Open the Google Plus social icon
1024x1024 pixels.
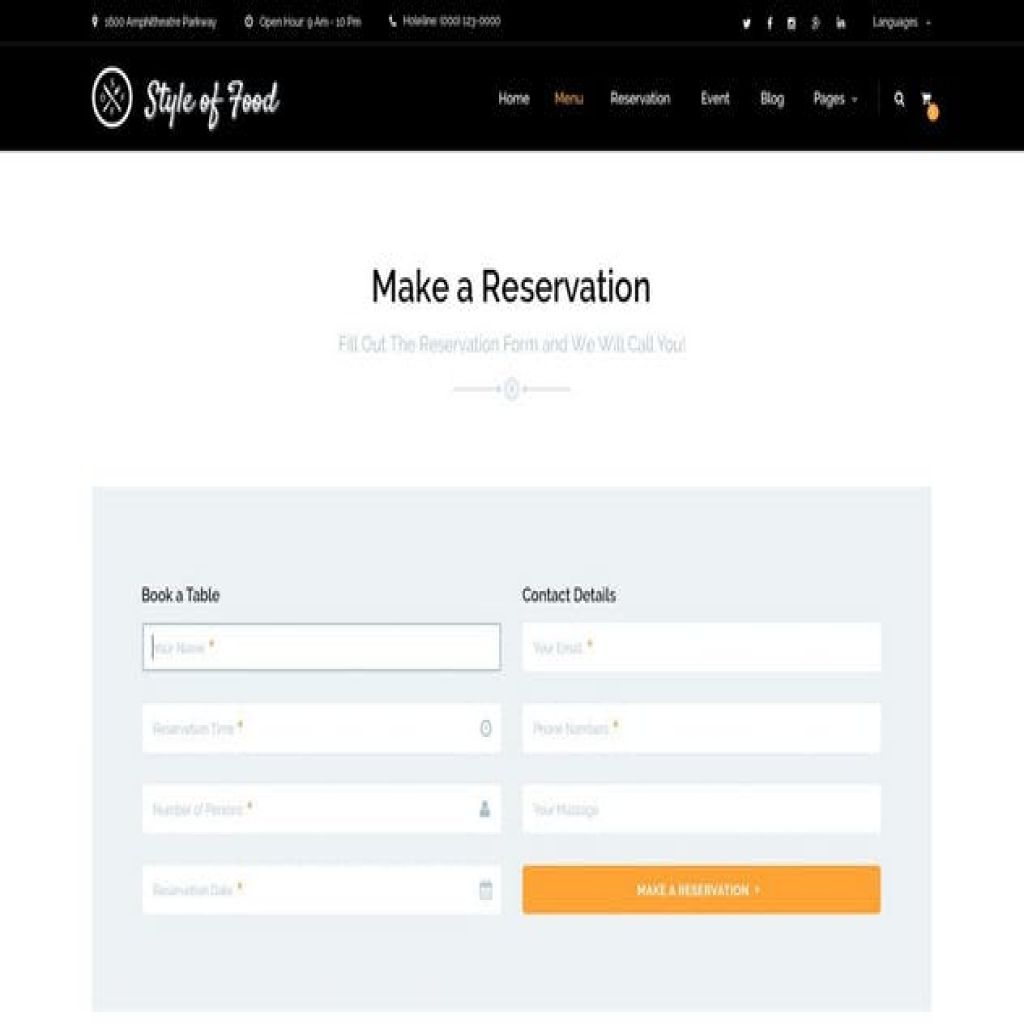(816, 24)
